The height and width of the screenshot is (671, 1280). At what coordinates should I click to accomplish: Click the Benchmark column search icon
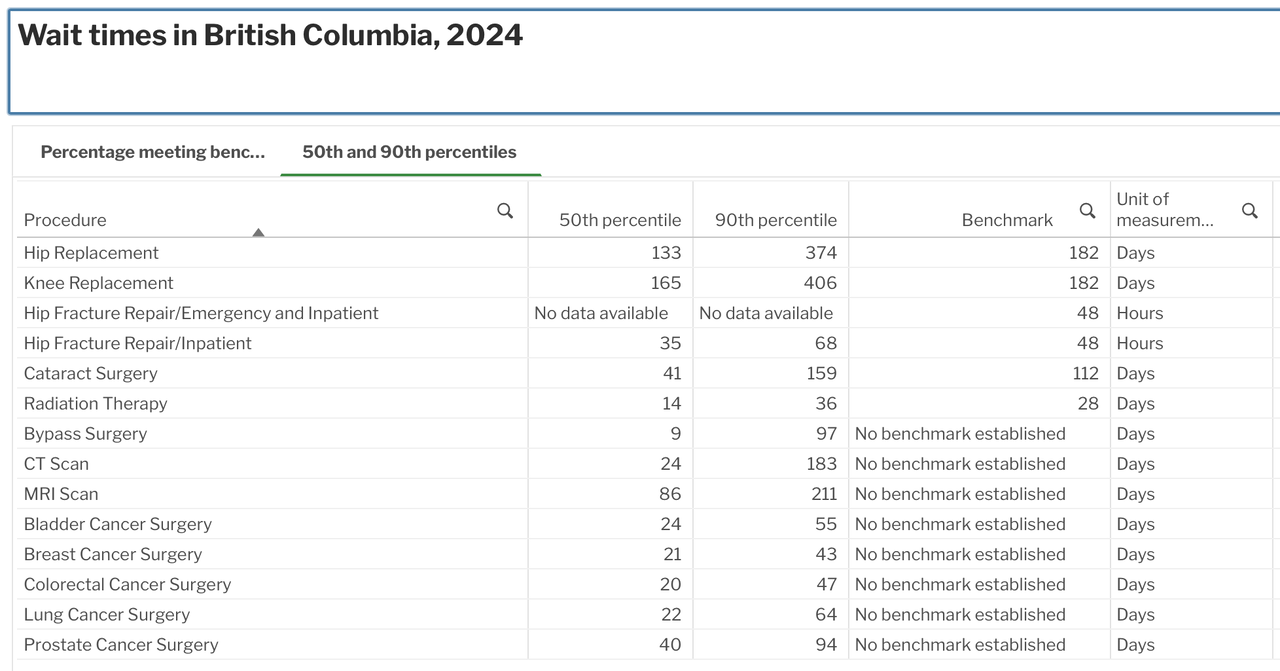click(x=1087, y=210)
